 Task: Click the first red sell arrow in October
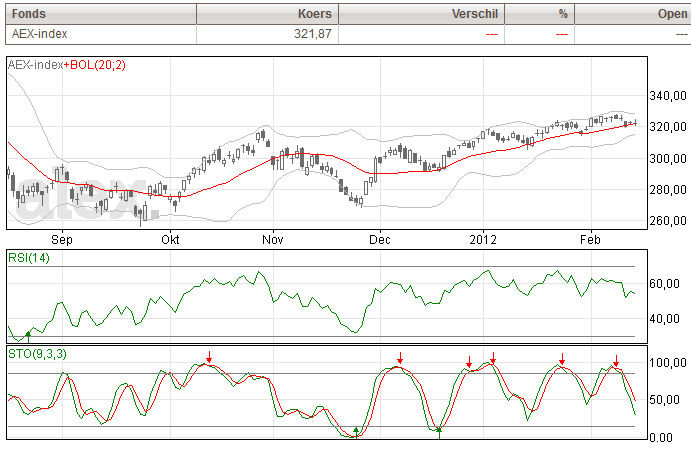click(x=209, y=357)
